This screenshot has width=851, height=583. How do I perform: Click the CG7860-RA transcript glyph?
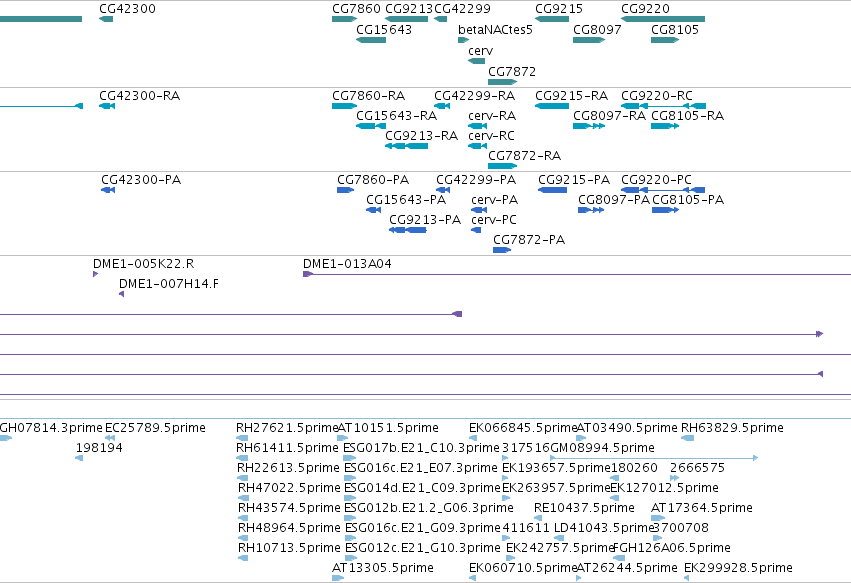click(x=345, y=106)
